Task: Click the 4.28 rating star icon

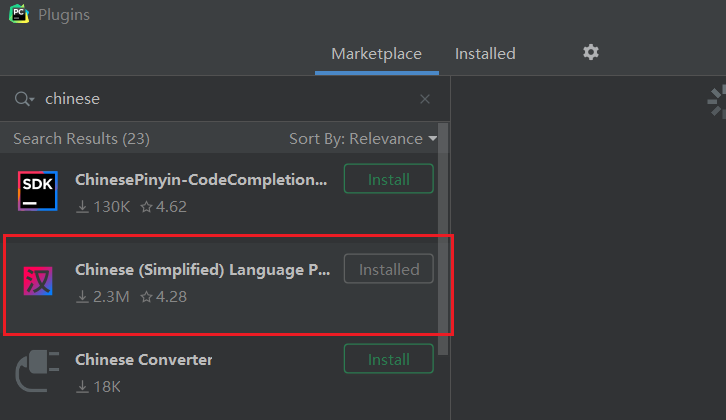Action: click(146, 297)
